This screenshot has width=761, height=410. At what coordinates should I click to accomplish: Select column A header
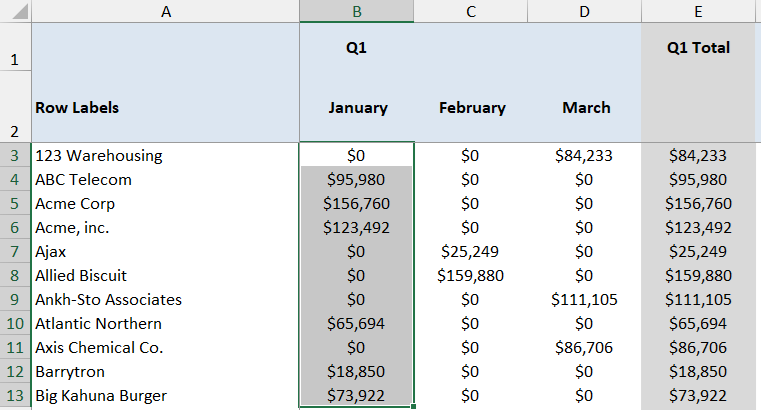tap(165, 11)
